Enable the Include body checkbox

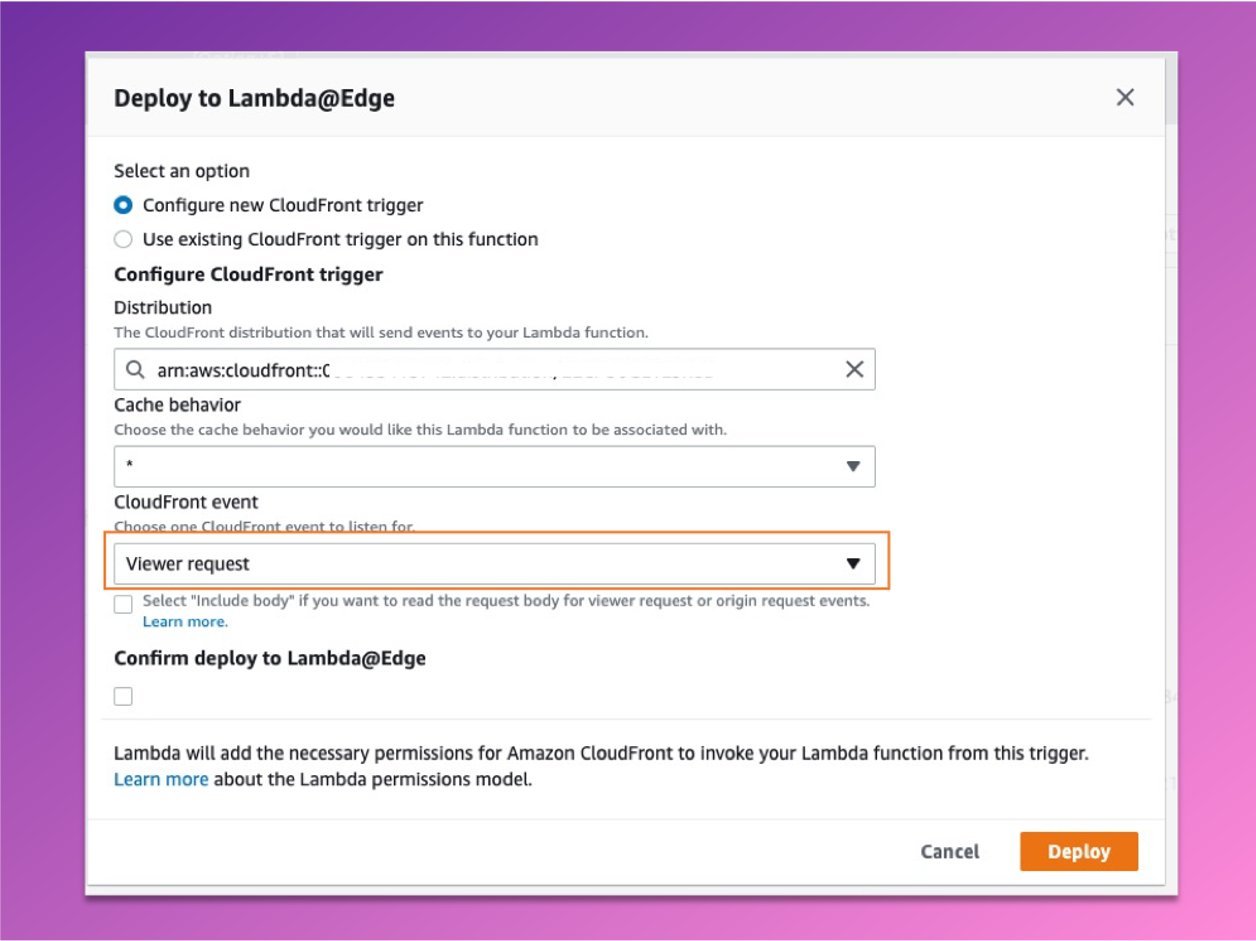pos(123,604)
